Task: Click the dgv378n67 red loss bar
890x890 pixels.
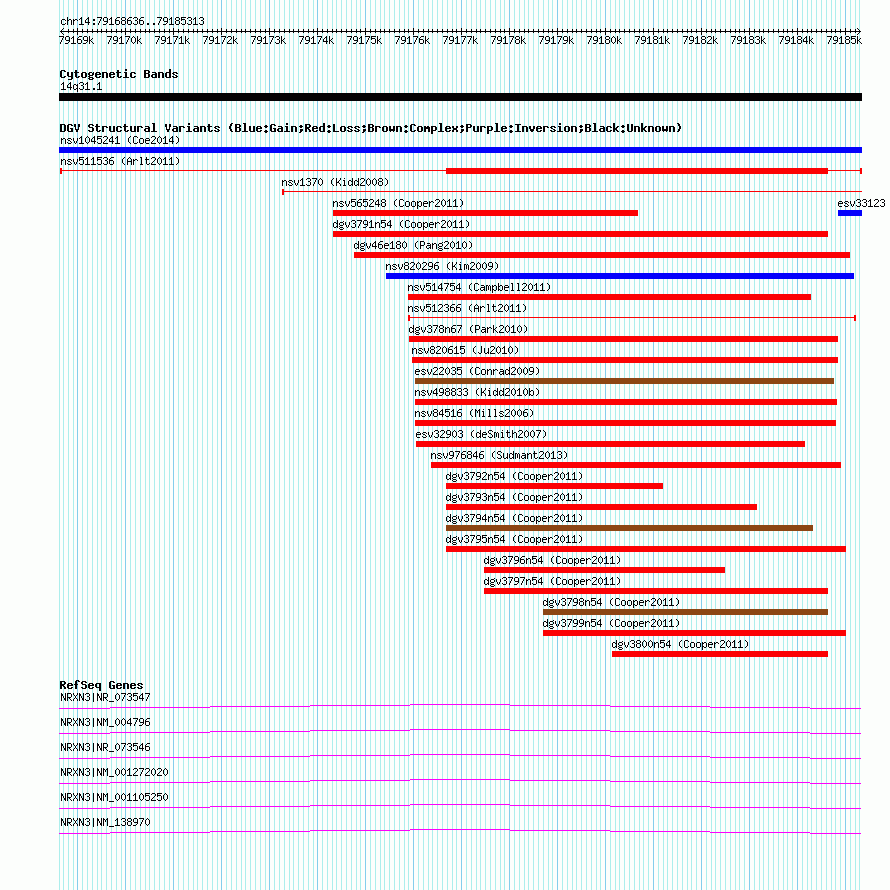Action: (623, 339)
